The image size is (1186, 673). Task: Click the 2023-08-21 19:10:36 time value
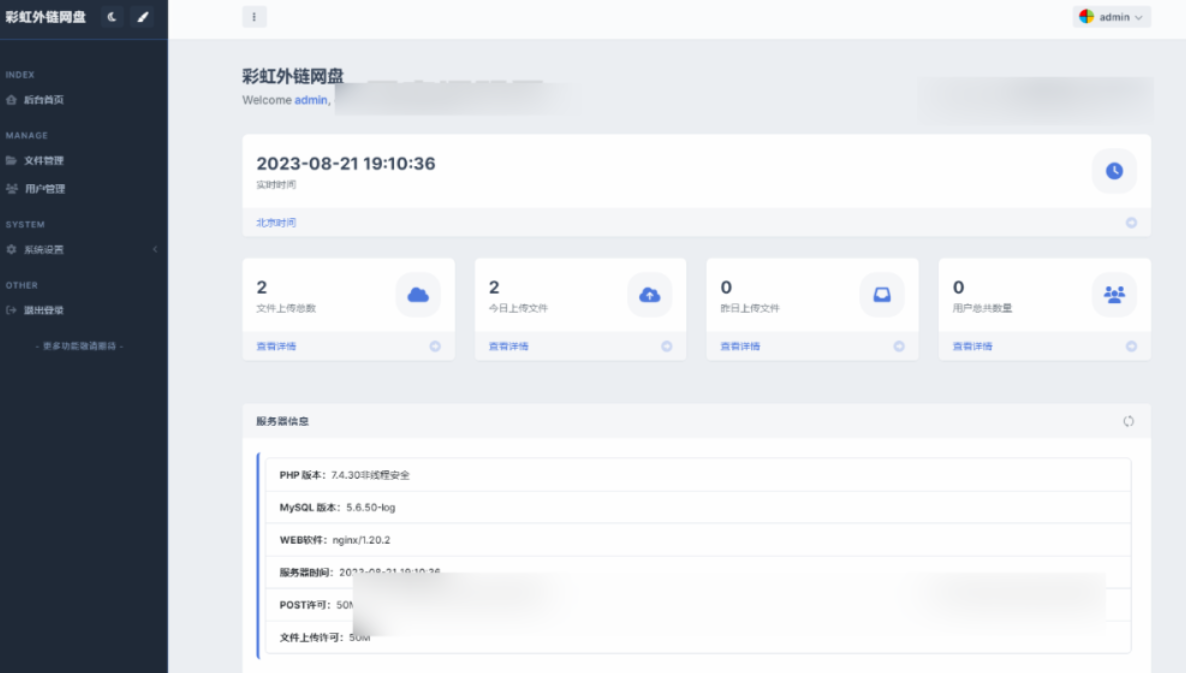pyautogui.click(x=346, y=163)
